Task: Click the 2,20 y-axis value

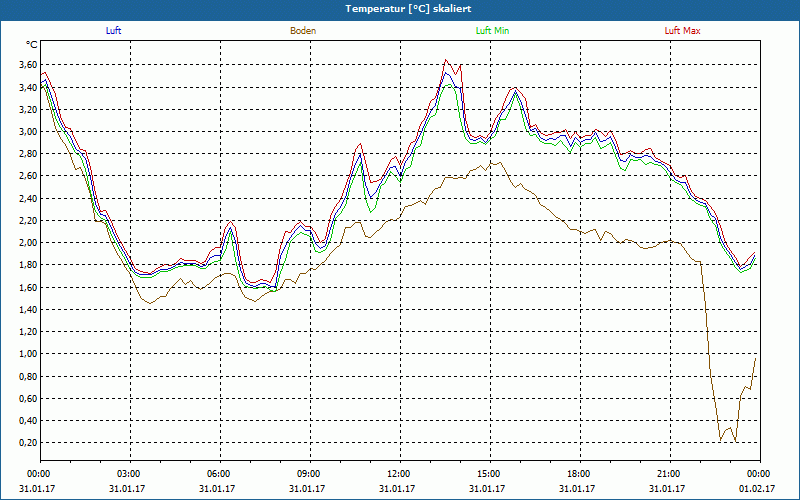Action: coord(28,220)
